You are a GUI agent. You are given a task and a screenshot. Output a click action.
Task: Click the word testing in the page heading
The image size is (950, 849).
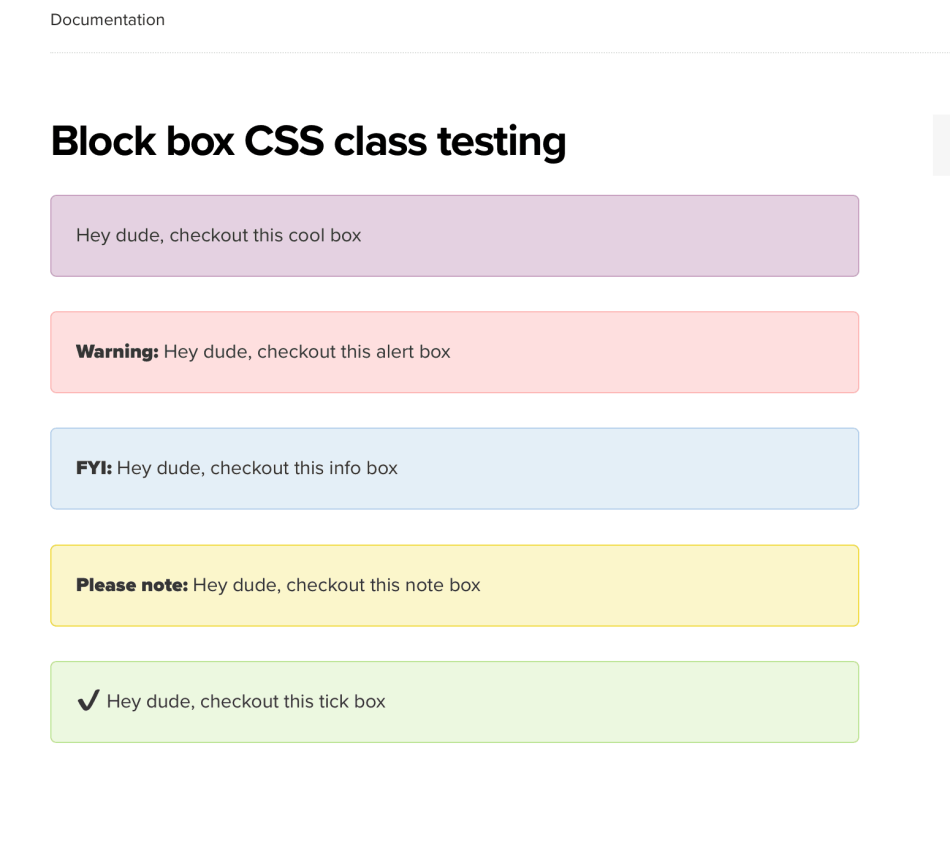501,141
